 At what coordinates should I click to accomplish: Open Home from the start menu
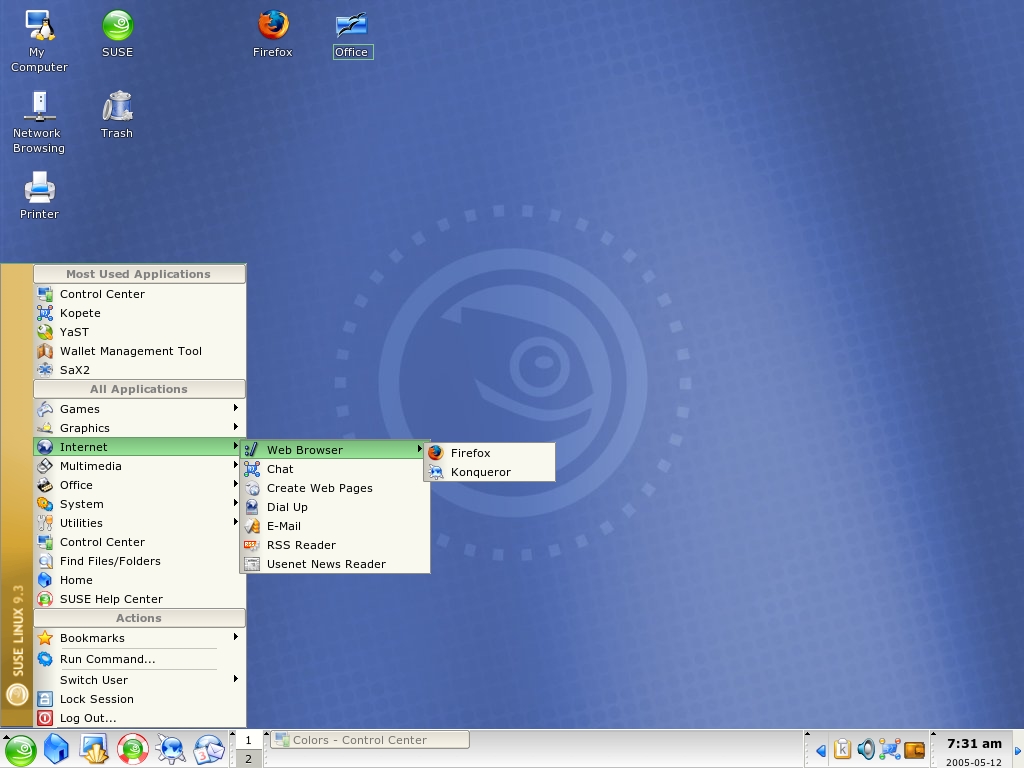(139, 579)
